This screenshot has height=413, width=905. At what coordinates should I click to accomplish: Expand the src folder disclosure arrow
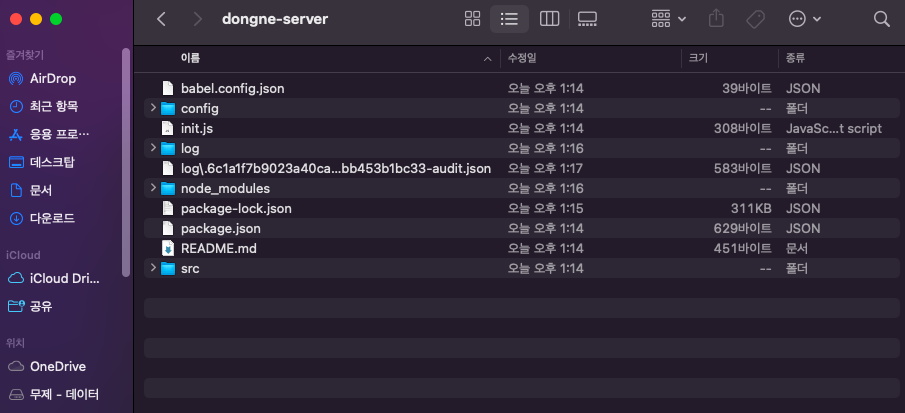[152, 268]
